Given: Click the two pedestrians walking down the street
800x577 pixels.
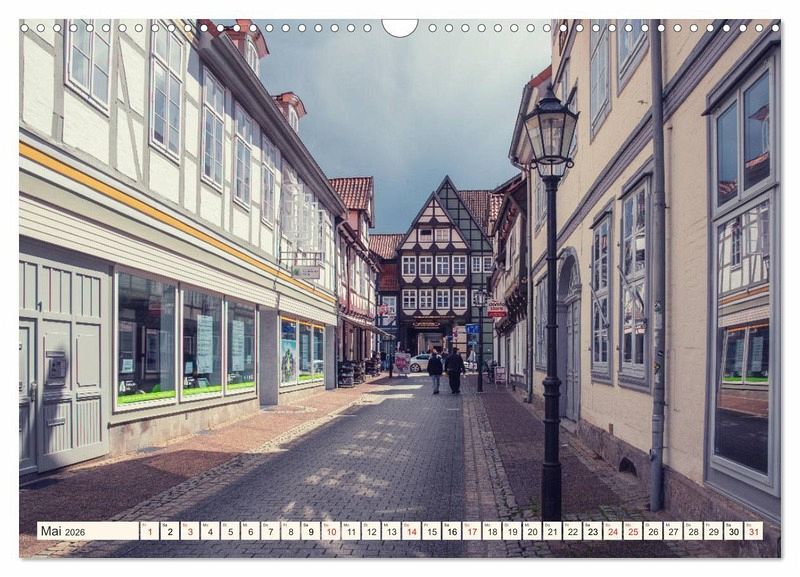Looking at the screenshot, I should [445, 370].
